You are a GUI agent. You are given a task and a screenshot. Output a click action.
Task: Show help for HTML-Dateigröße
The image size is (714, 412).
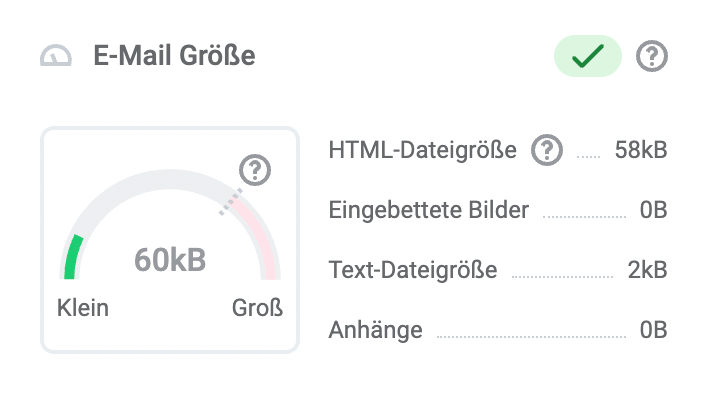(546, 151)
